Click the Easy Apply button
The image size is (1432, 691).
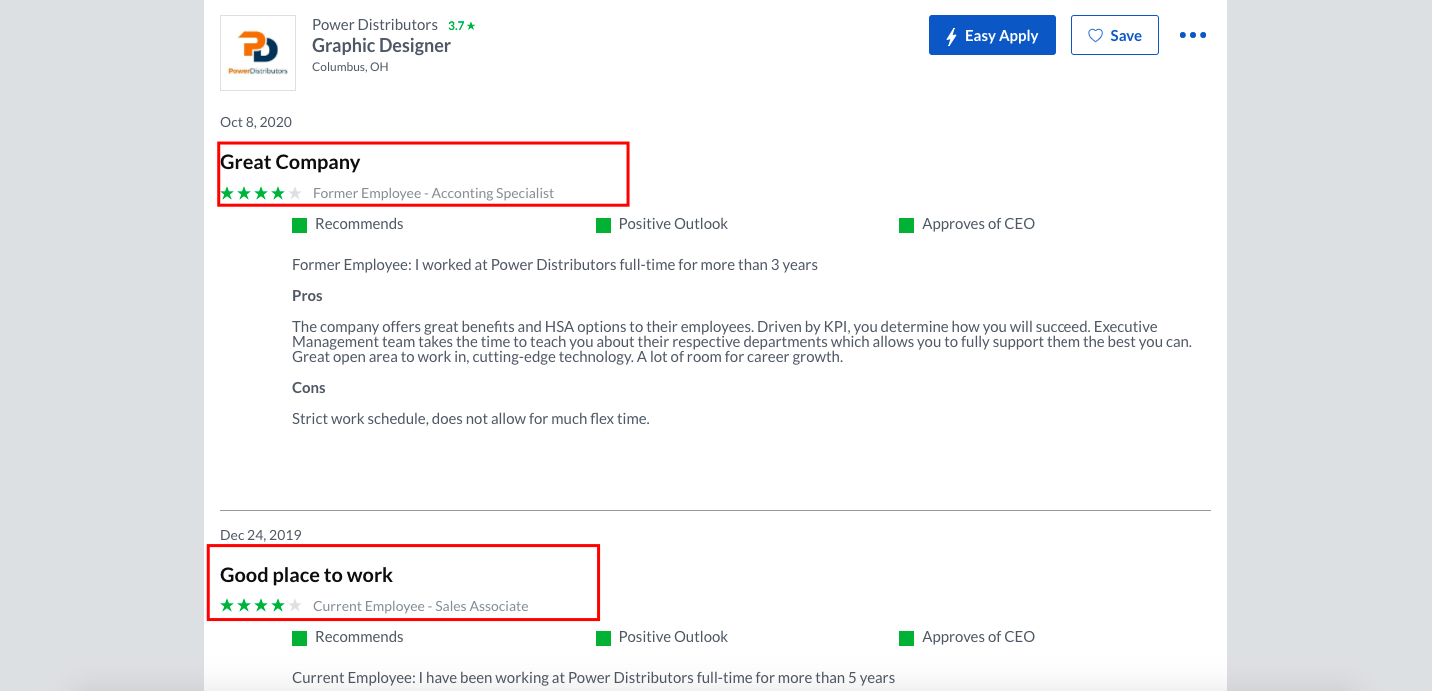pos(992,35)
